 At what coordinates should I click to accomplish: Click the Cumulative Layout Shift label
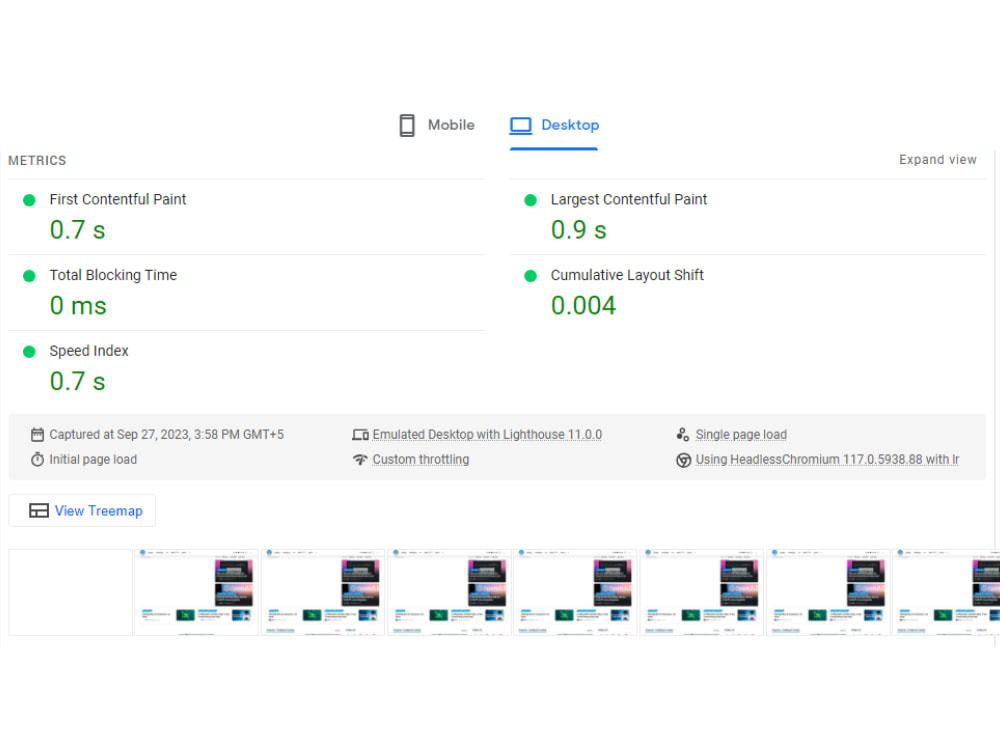point(627,275)
